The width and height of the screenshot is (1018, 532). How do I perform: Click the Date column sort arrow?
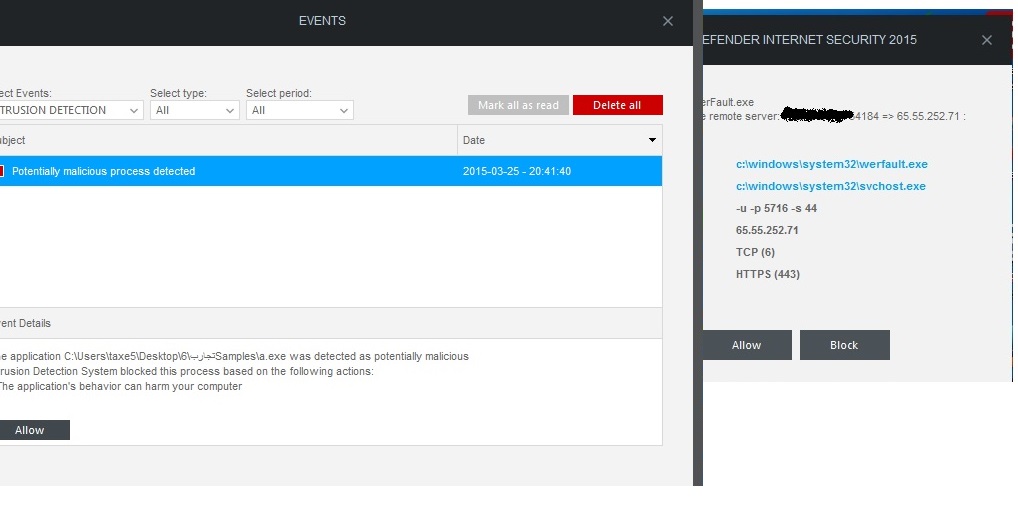[652, 140]
